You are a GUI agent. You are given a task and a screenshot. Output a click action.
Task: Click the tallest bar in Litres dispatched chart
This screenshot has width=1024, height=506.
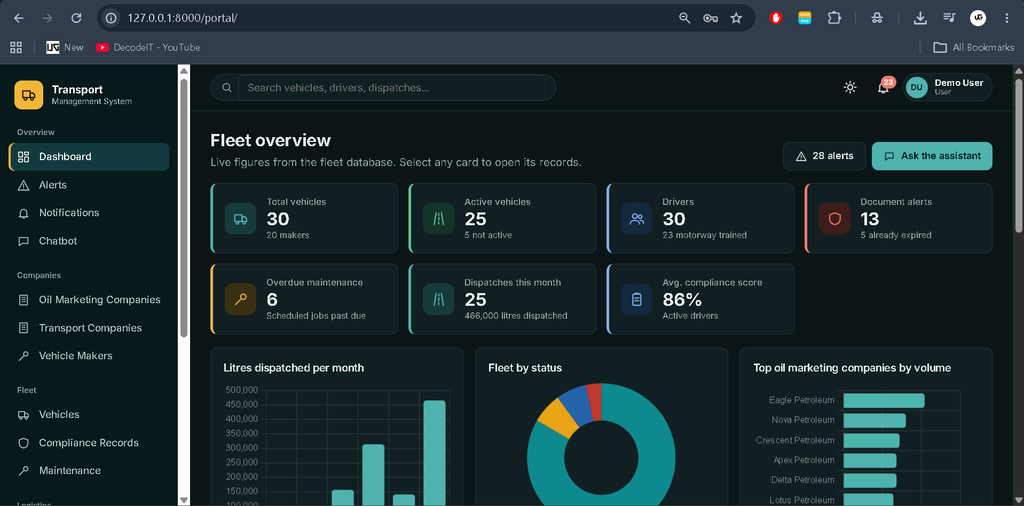pyautogui.click(x=434, y=453)
